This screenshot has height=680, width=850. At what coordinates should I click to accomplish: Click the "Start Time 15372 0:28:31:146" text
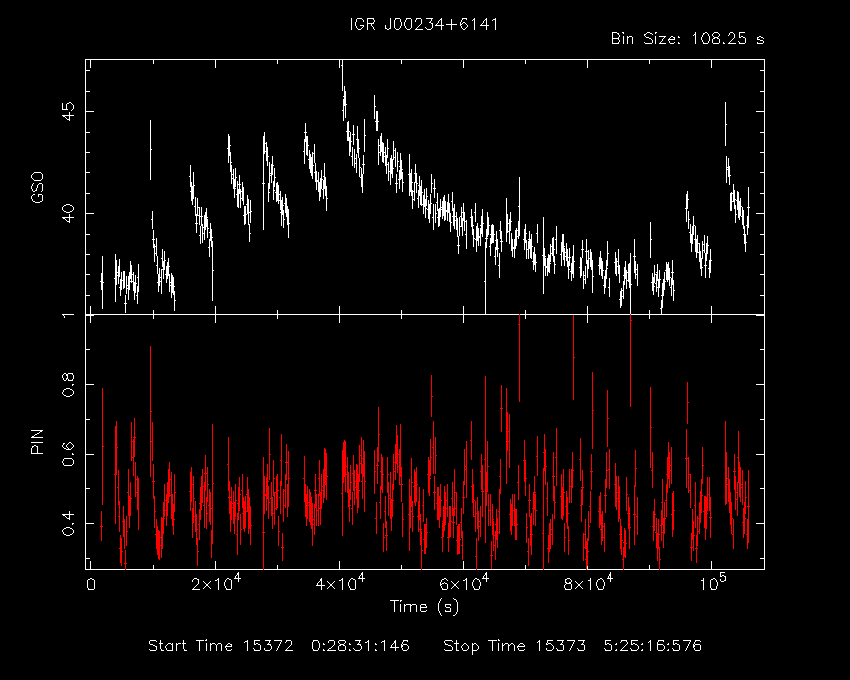tap(279, 646)
